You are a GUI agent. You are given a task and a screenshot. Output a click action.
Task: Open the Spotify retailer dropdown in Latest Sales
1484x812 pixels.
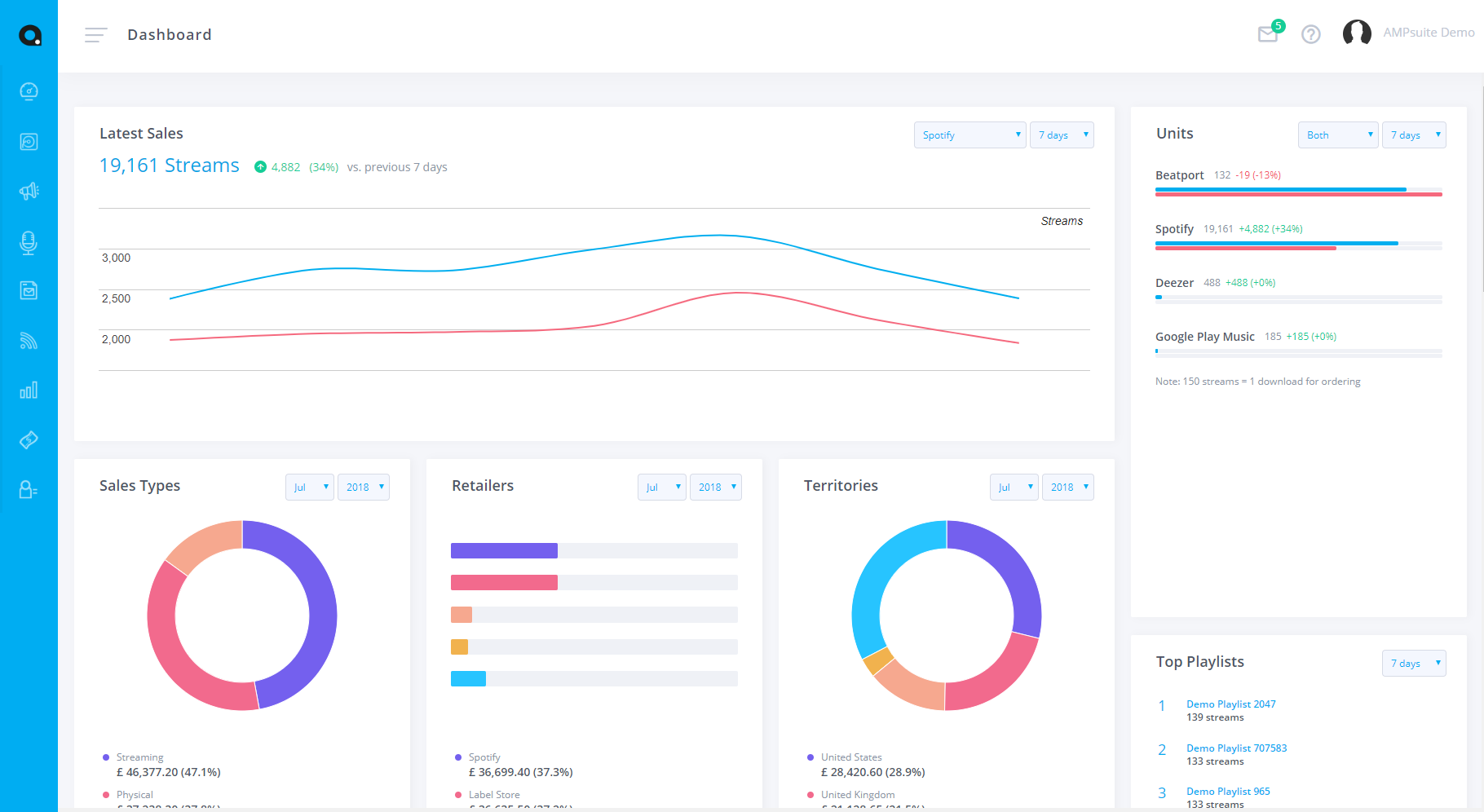(969, 135)
